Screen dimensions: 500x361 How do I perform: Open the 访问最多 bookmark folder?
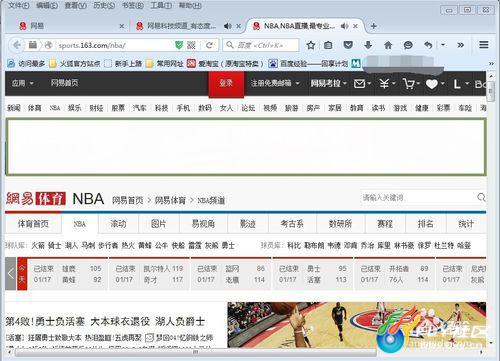click(26, 63)
